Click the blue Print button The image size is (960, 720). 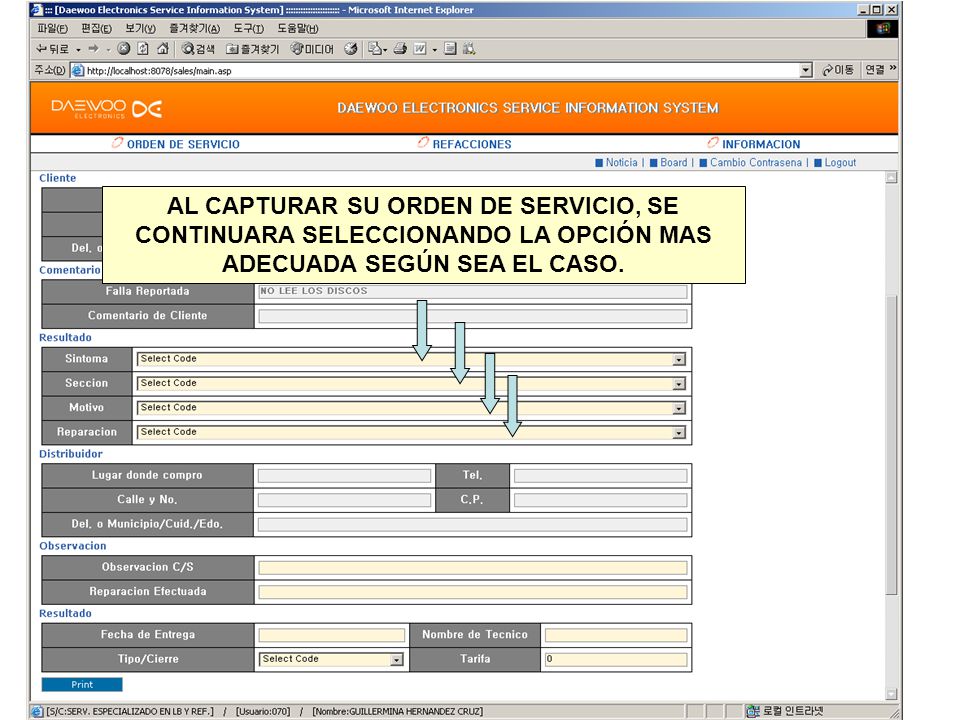tap(82, 684)
